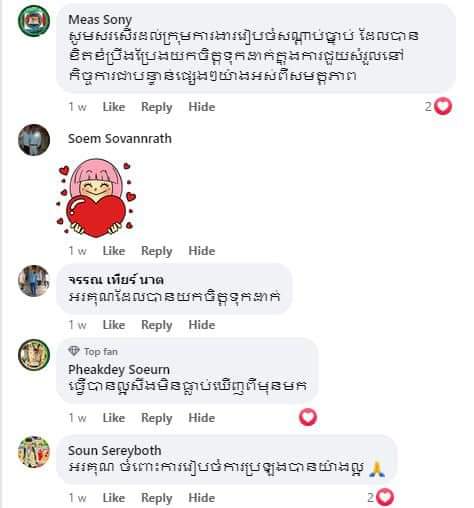474x508 pixels.
Task: Open Pheakdey Soeurn's profile picture
Action: [34, 355]
